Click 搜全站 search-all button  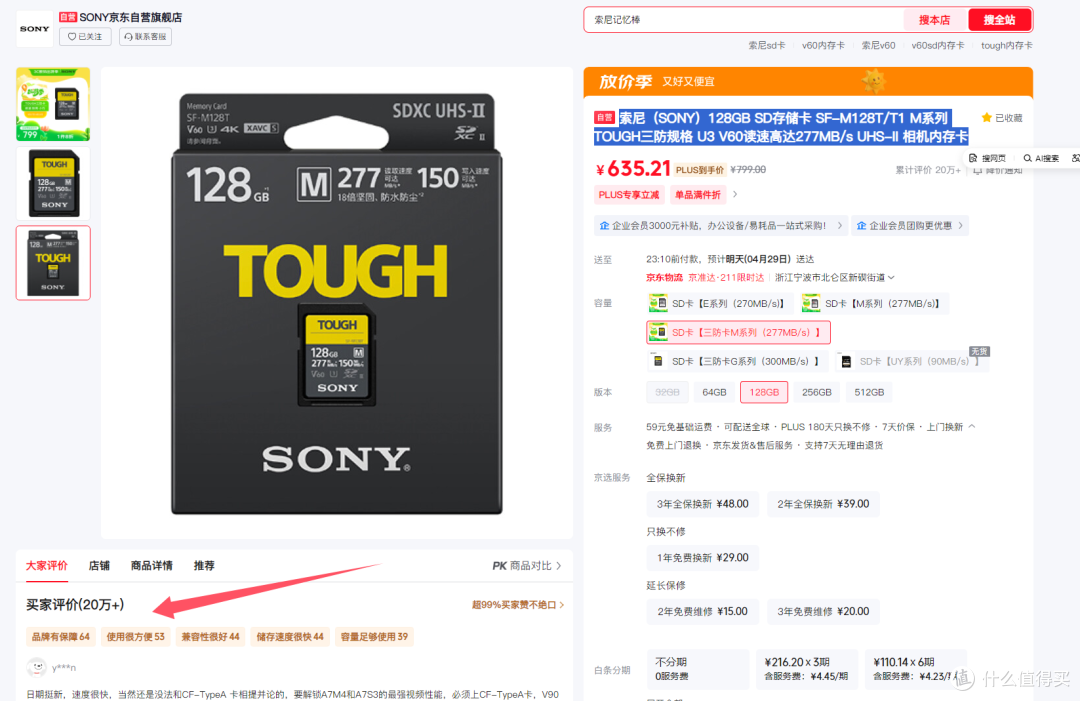pos(999,20)
